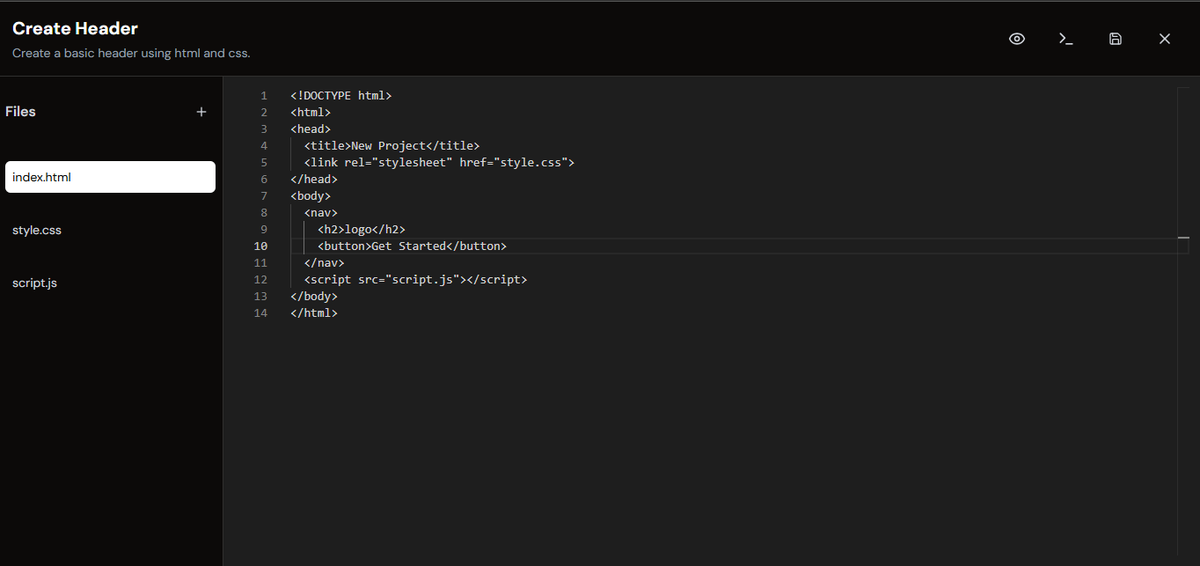
Task: Click the closing body tag line
Action: (314, 296)
